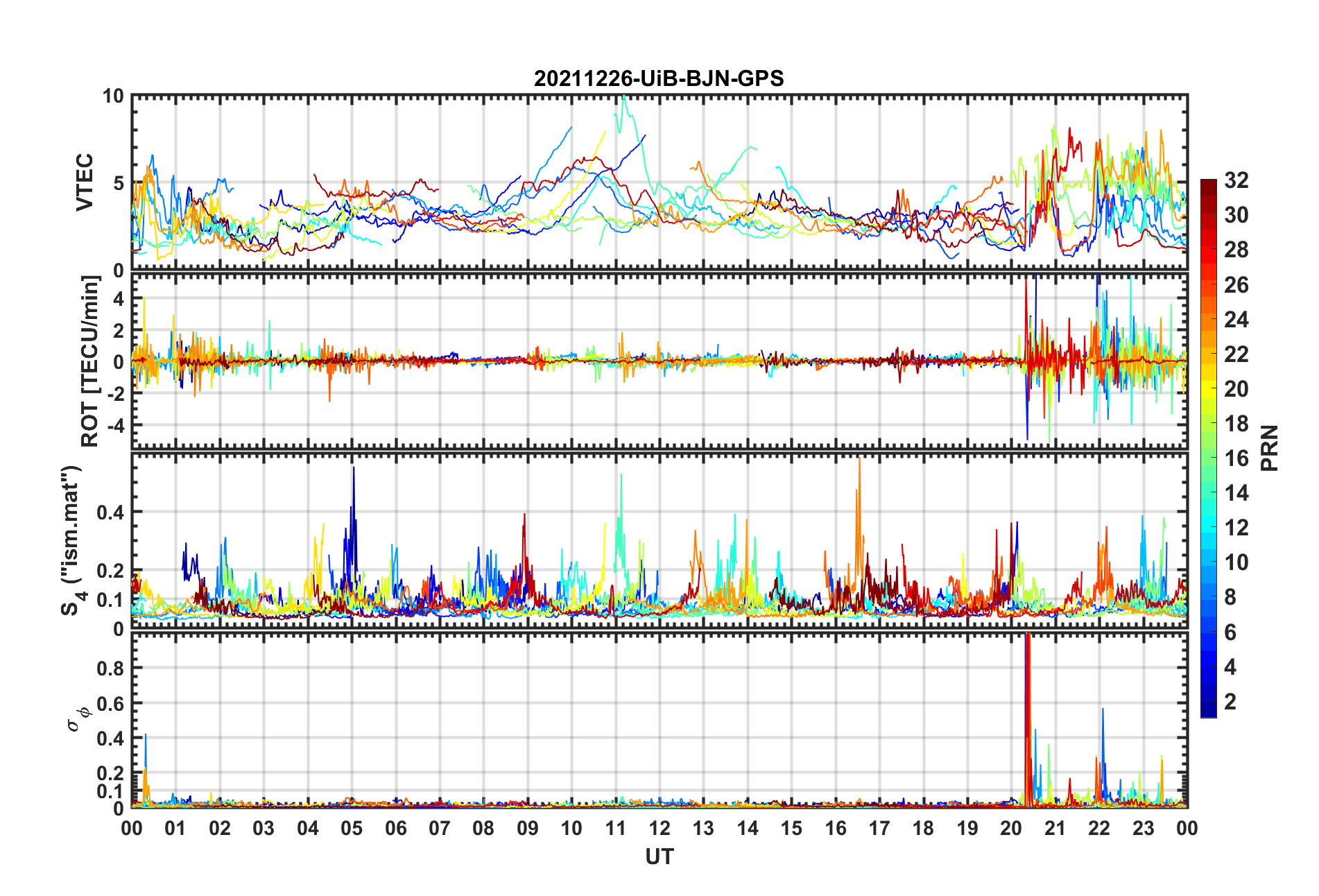The height and width of the screenshot is (896, 1319).
Task: Click colorbar tick label 32
Action: (x=1236, y=180)
